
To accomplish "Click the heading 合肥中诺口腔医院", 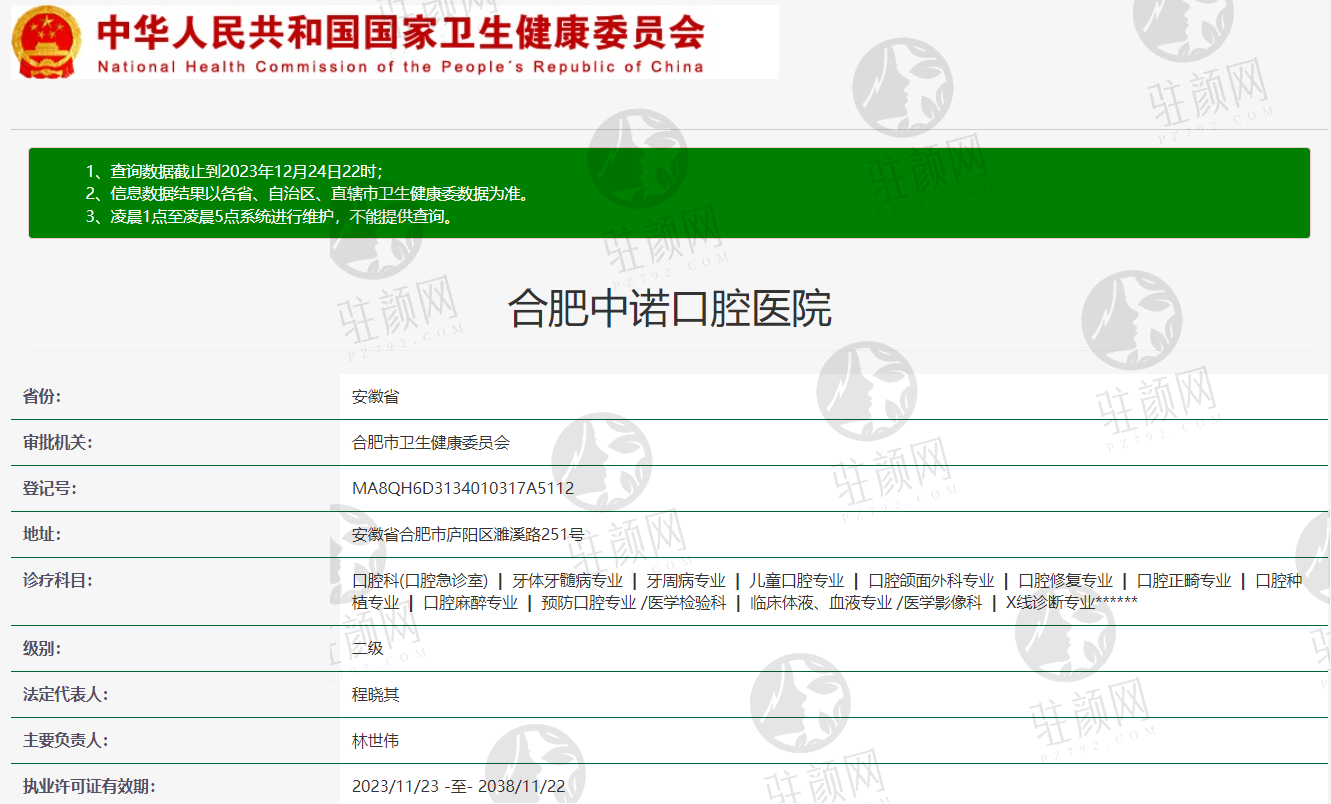I will [670, 308].
